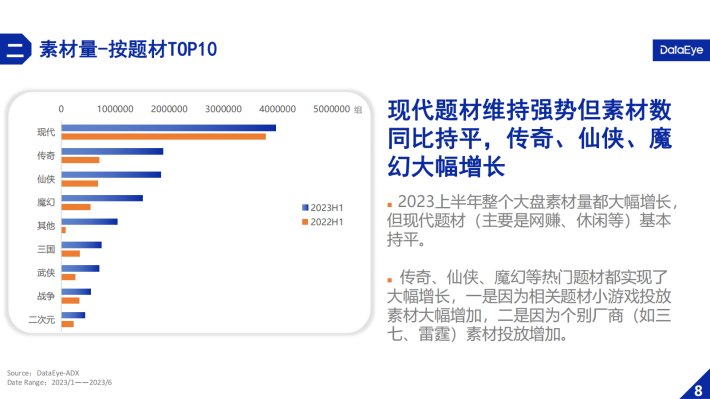Click the Source: DataEye-ADX footnote

tap(43, 373)
